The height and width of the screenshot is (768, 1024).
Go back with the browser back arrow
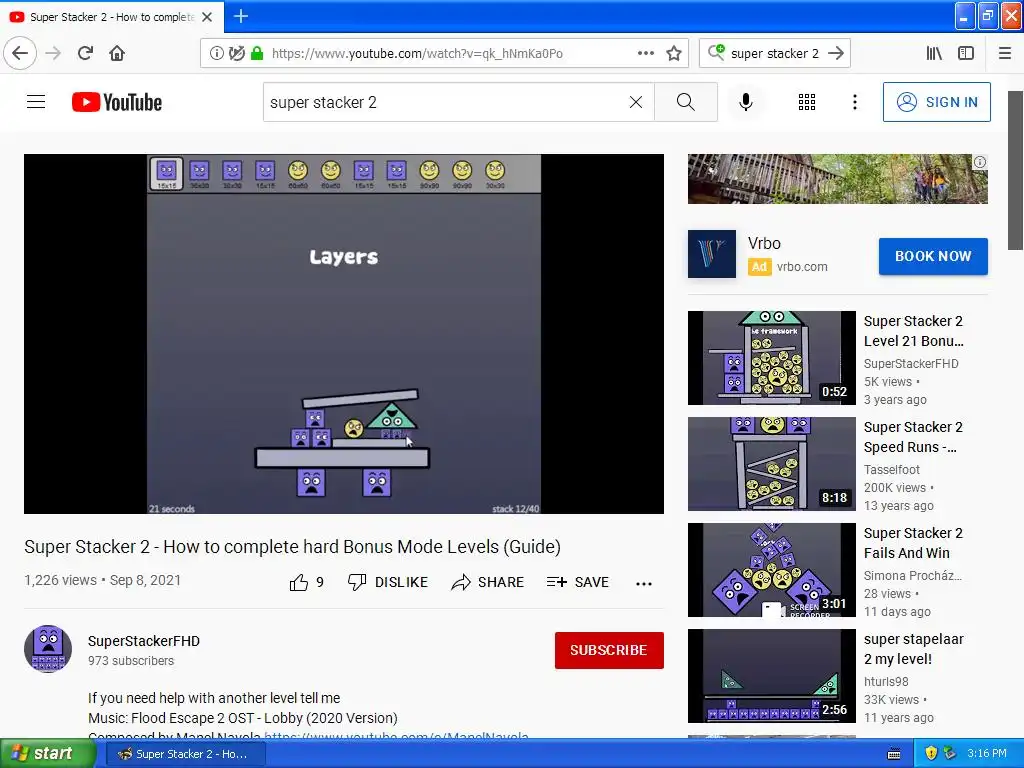click(20, 53)
